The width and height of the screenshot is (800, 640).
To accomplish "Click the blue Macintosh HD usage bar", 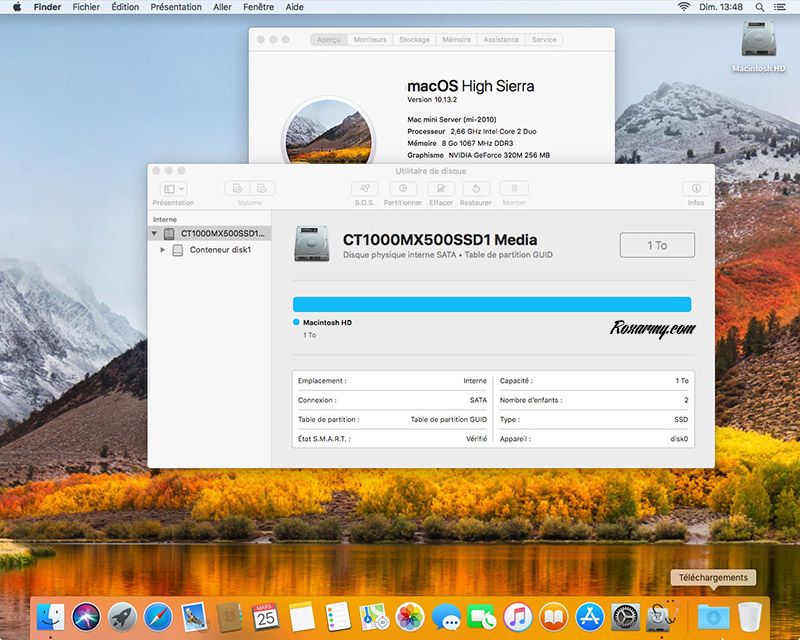I will coord(491,304).
